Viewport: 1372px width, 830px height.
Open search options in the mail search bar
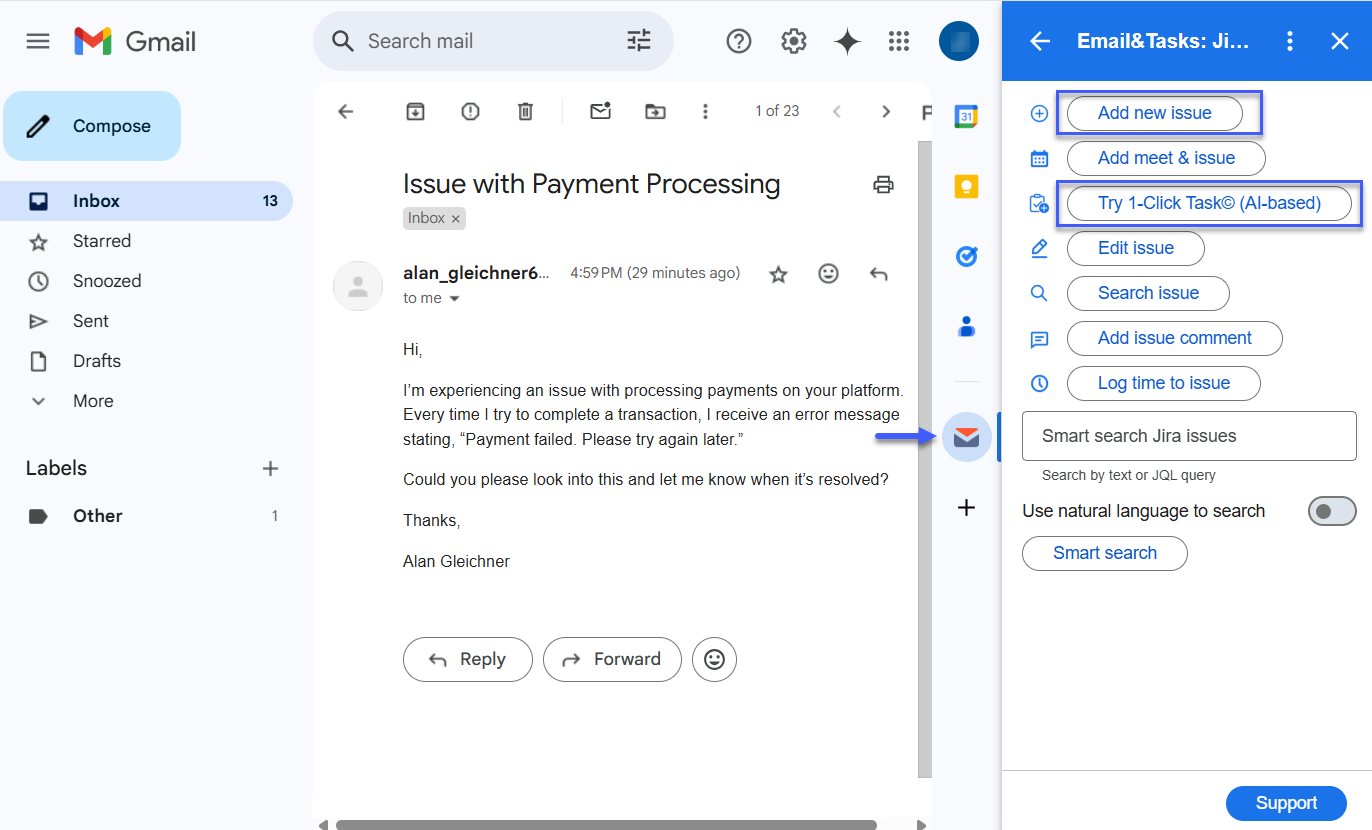point(638,41)
